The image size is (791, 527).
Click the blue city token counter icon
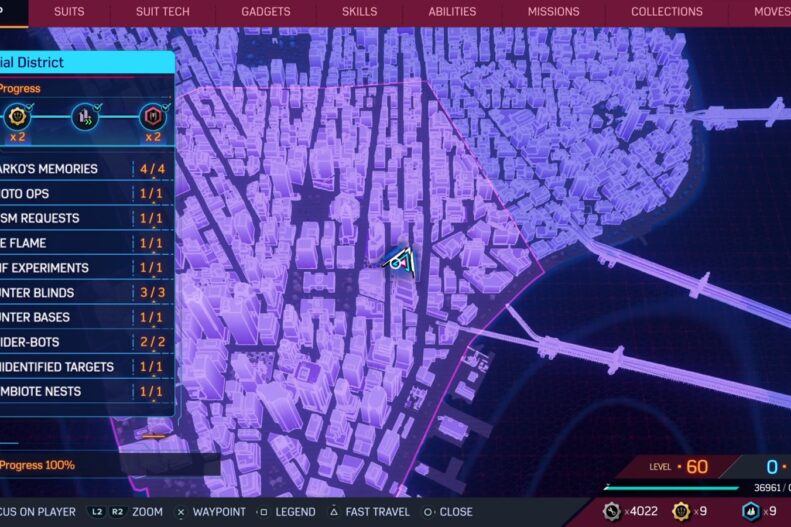coord(751,511)
